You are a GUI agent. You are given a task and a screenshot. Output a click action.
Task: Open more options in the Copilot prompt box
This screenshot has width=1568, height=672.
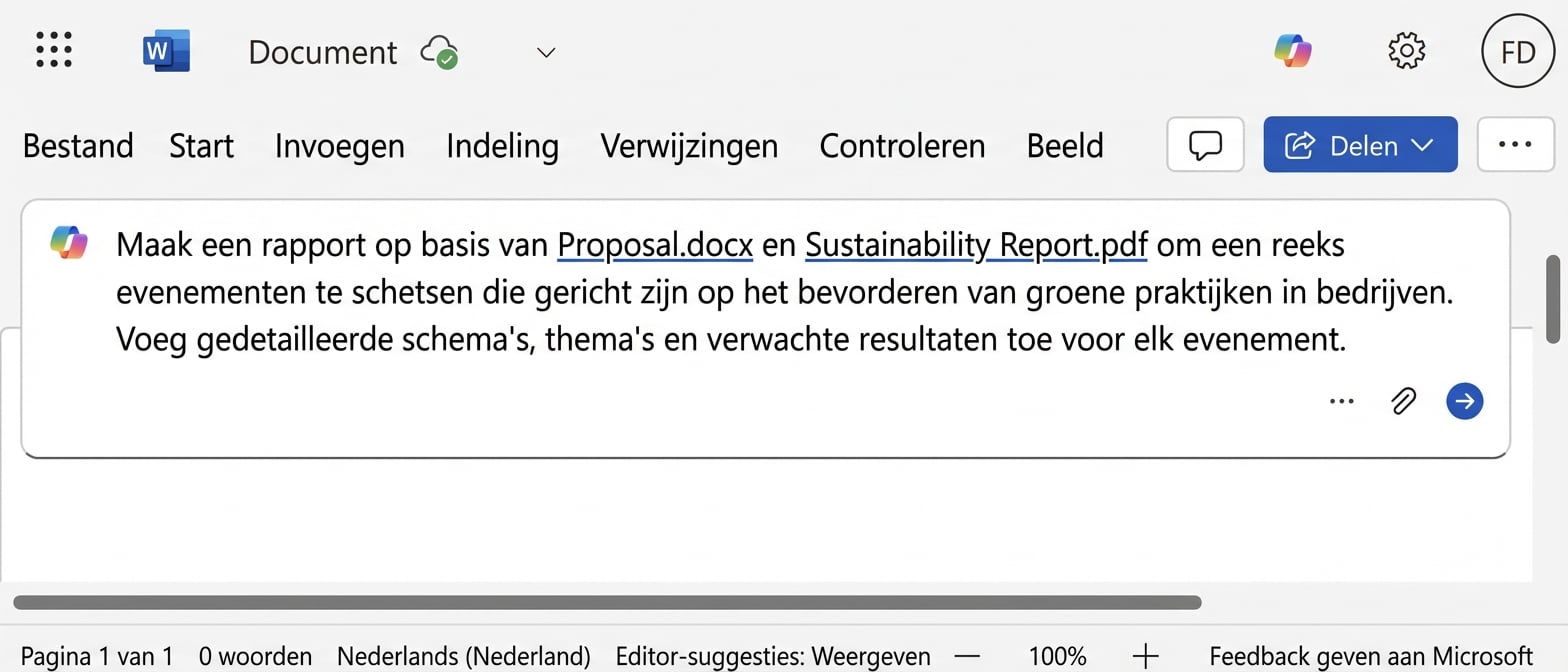pyautogui.click(x=1341, y=401)
